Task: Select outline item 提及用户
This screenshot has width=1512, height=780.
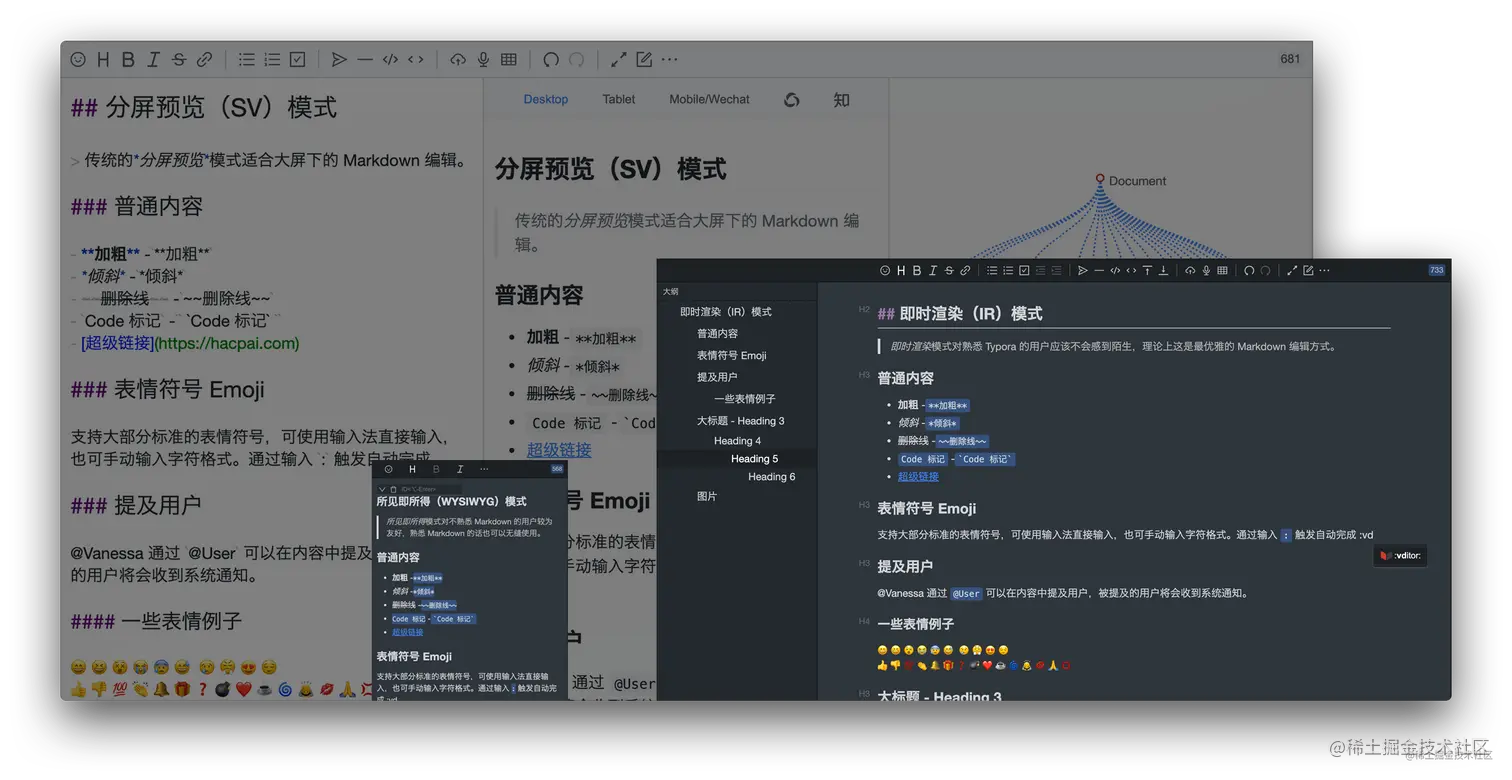Action: (718, 377)
